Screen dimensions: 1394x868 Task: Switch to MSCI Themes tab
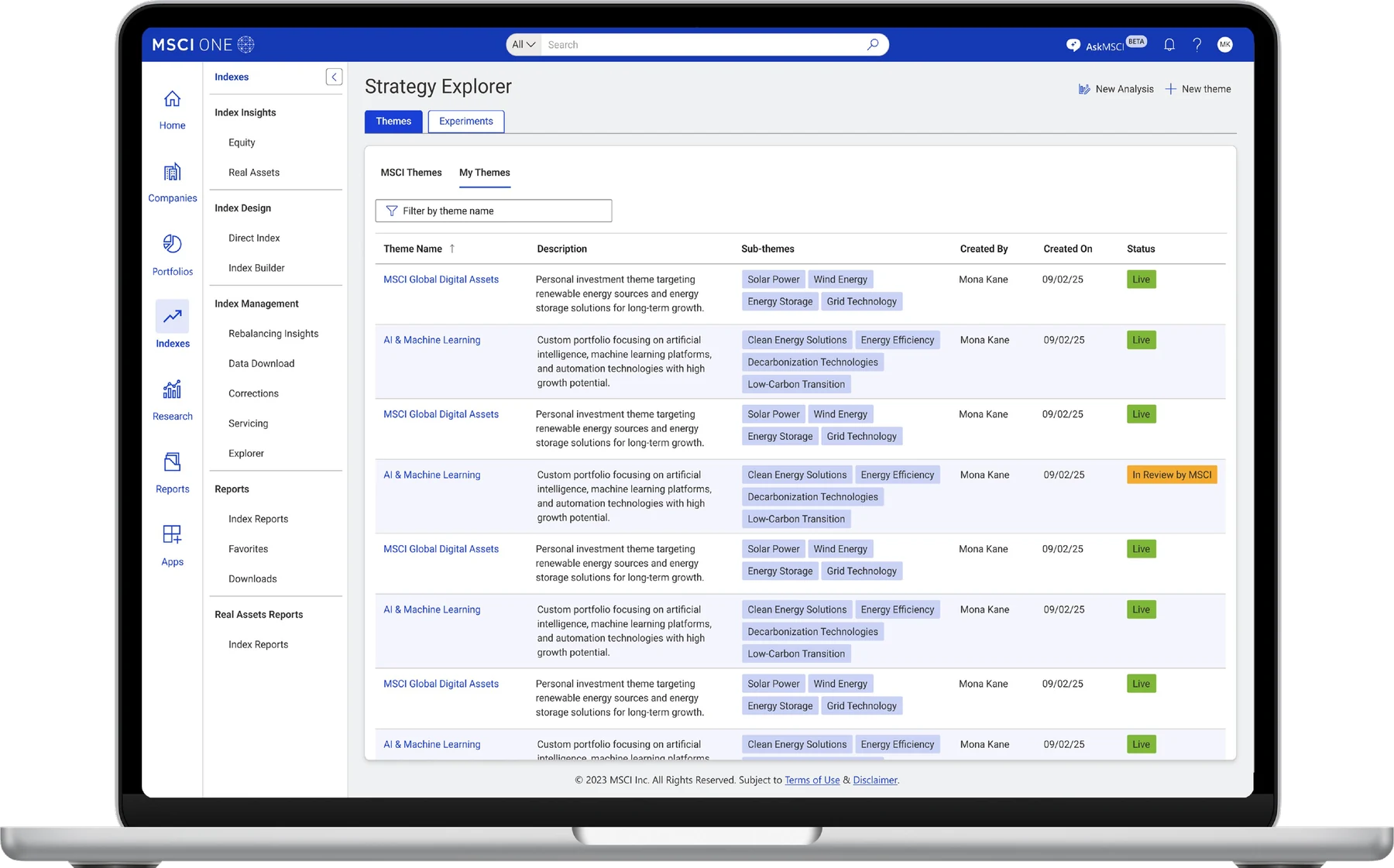coord(411,173)
